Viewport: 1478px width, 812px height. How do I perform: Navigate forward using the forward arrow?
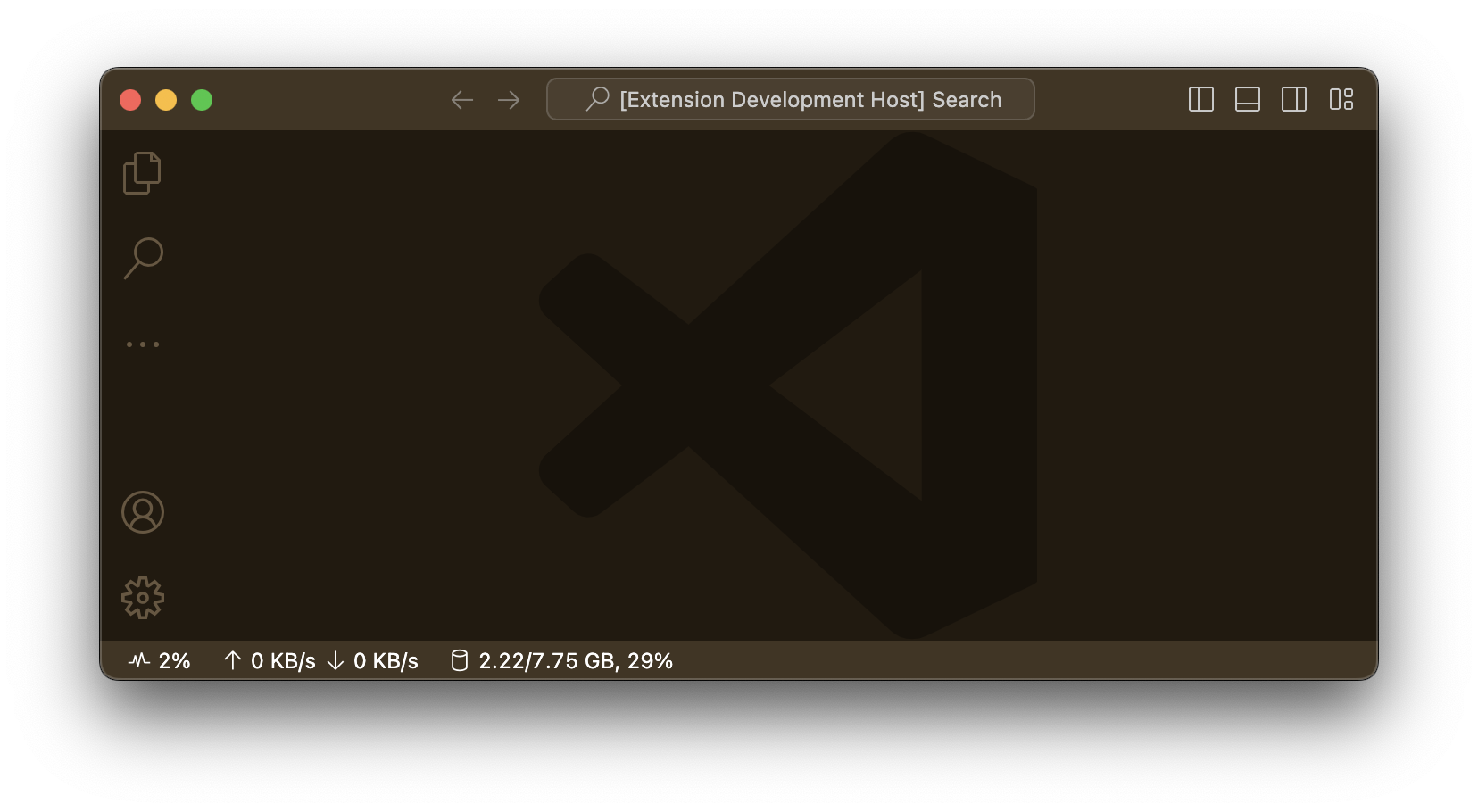point(509,100)
